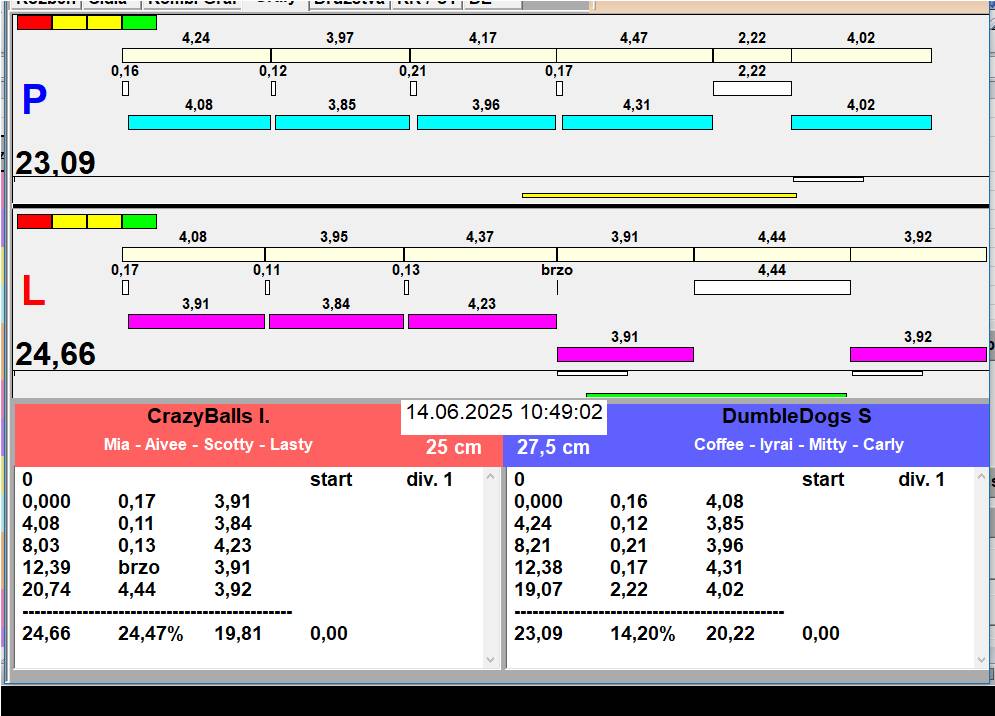995x716 pixels.
Task: Click the brzo entry in CrazyBalls list
Action: [x=139, y=567]
